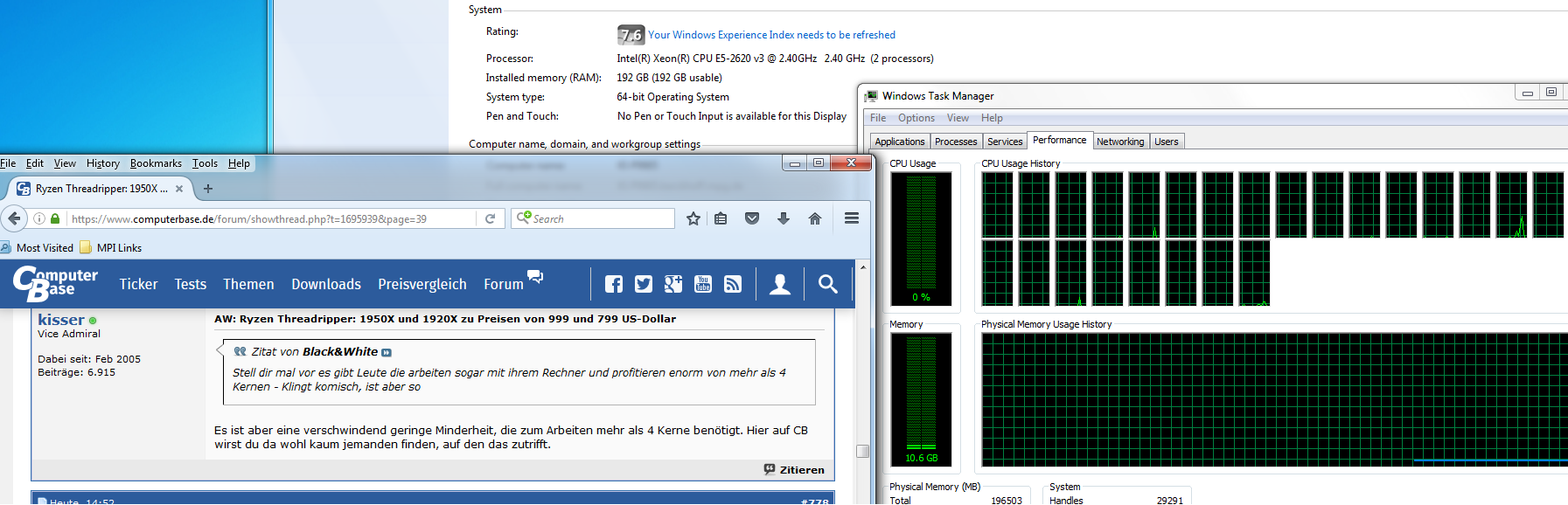Bookmark this page with the star icon
Screen dimensions: 1568x505
coord(693,218)
